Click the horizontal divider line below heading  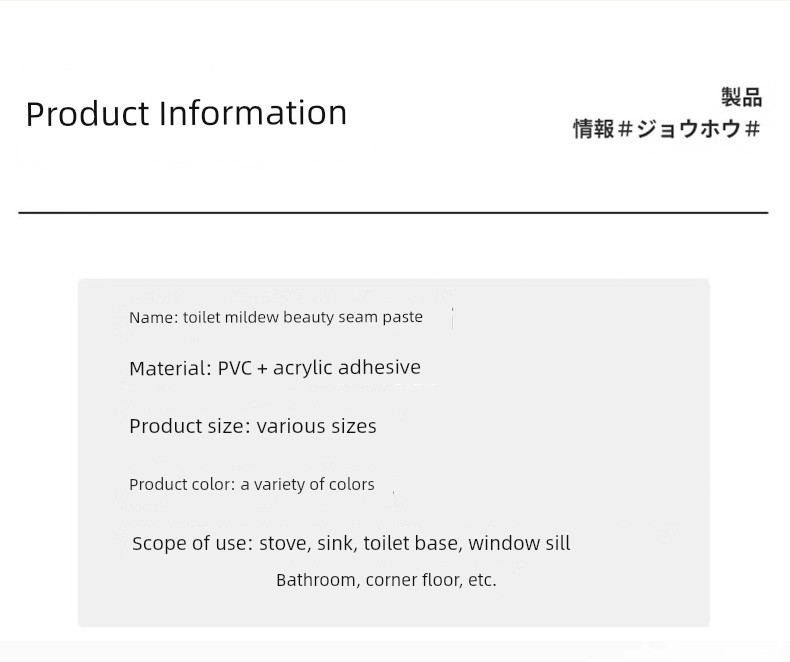pos(393,213)
